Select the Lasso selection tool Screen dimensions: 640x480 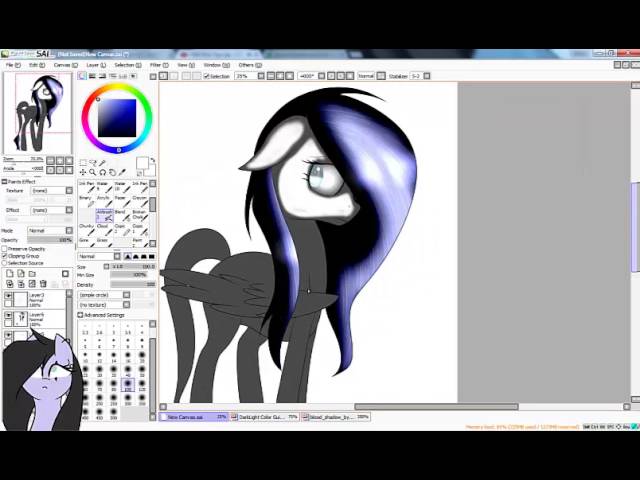[x=93, y=163]
